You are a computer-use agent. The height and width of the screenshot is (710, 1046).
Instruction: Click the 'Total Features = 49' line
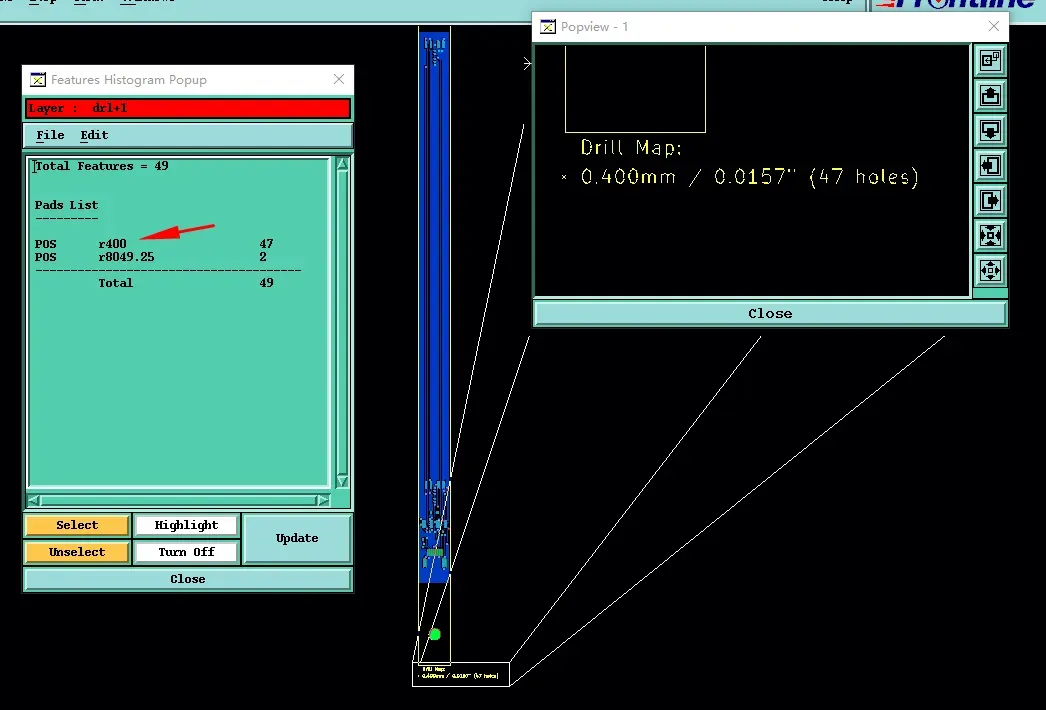click(101, 166)
